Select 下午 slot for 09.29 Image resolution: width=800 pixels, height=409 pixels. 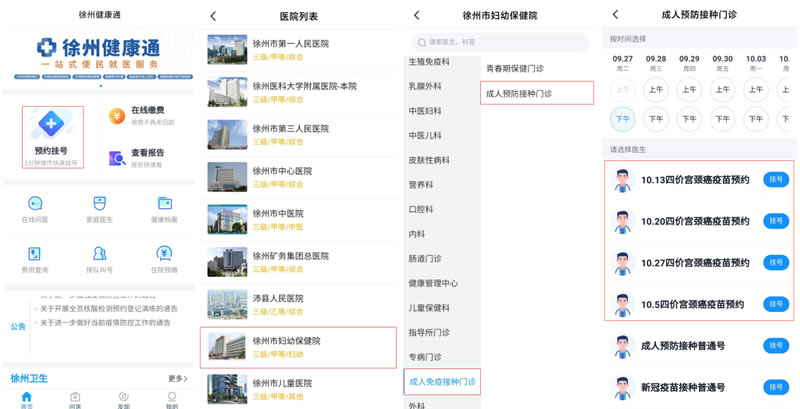click(x=689, y=119)
